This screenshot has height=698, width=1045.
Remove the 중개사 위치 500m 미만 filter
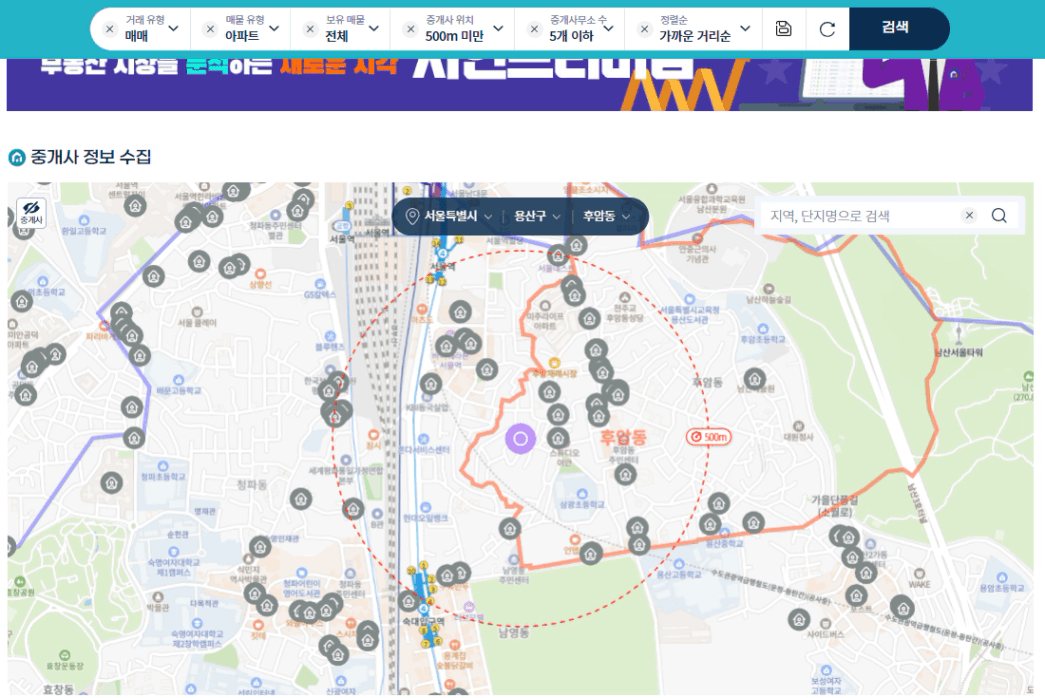click(411, 29)
